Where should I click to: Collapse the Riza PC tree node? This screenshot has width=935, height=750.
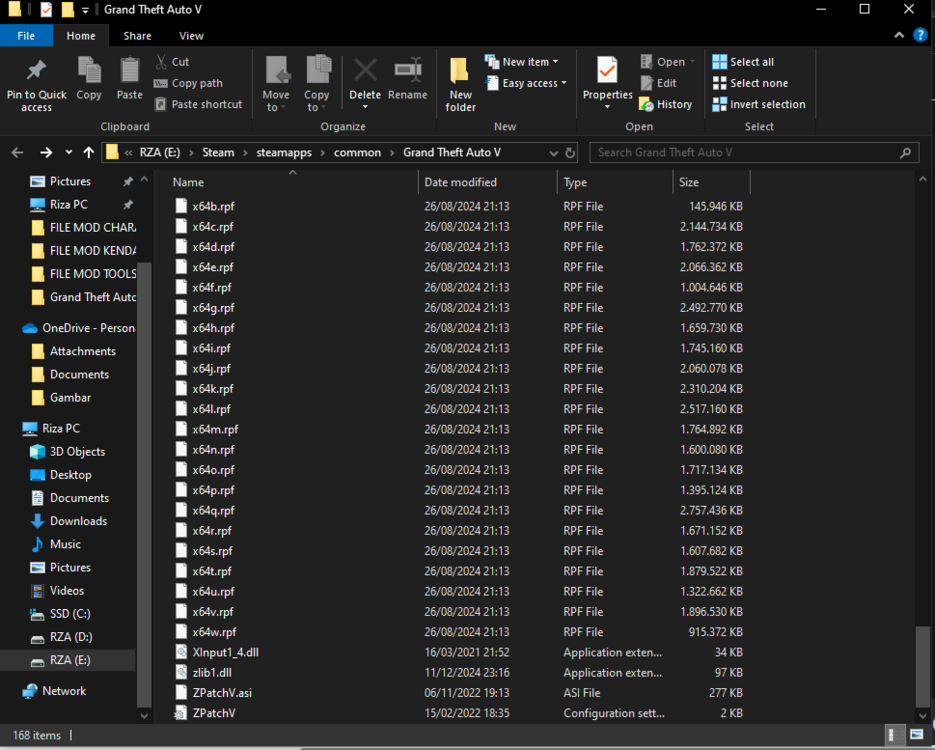15,428
